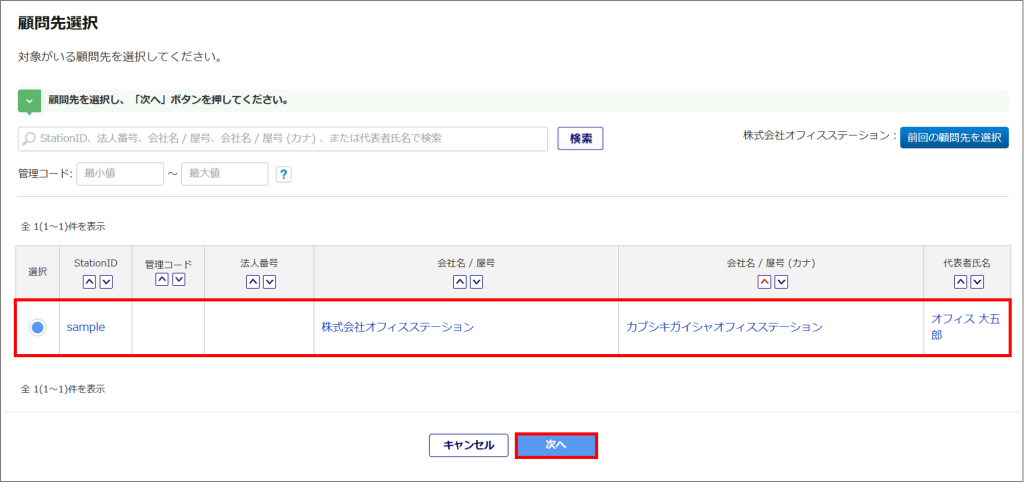Click the 管理コード 最小値 input field

coord(119,174)
